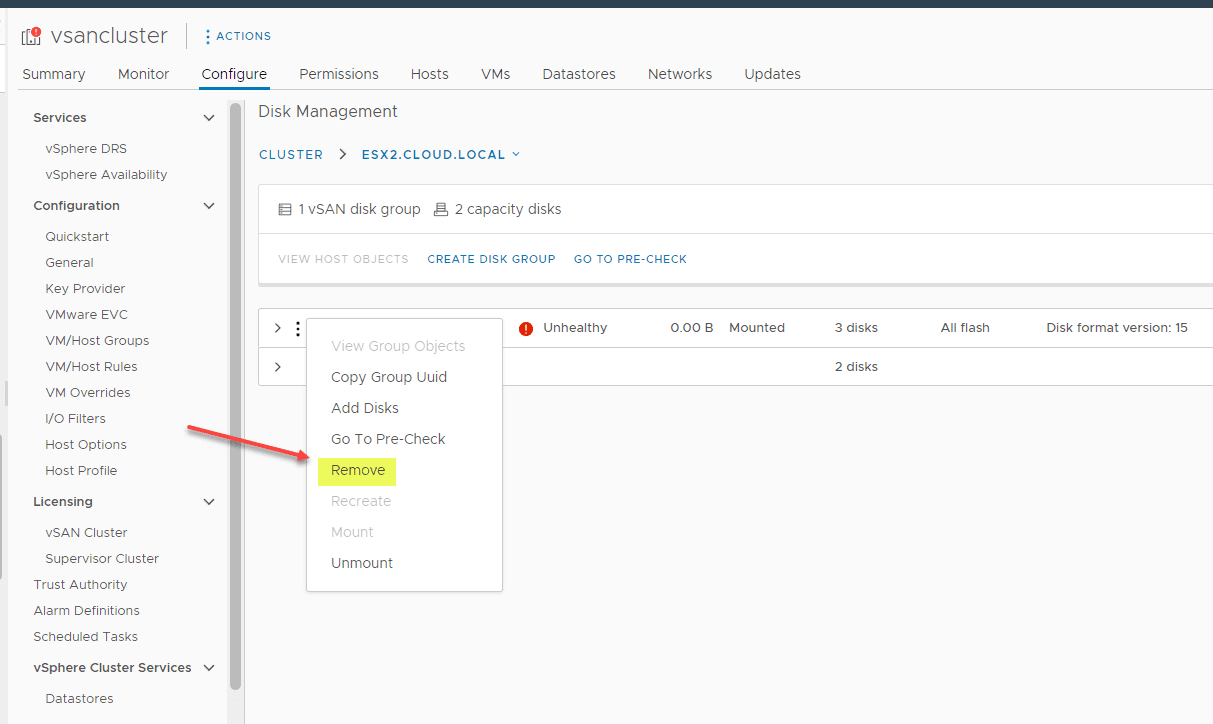Click GO TO PRE-CHECK link in toolbar
Screen dimensions: 1213x724
[x=630, y=259]
